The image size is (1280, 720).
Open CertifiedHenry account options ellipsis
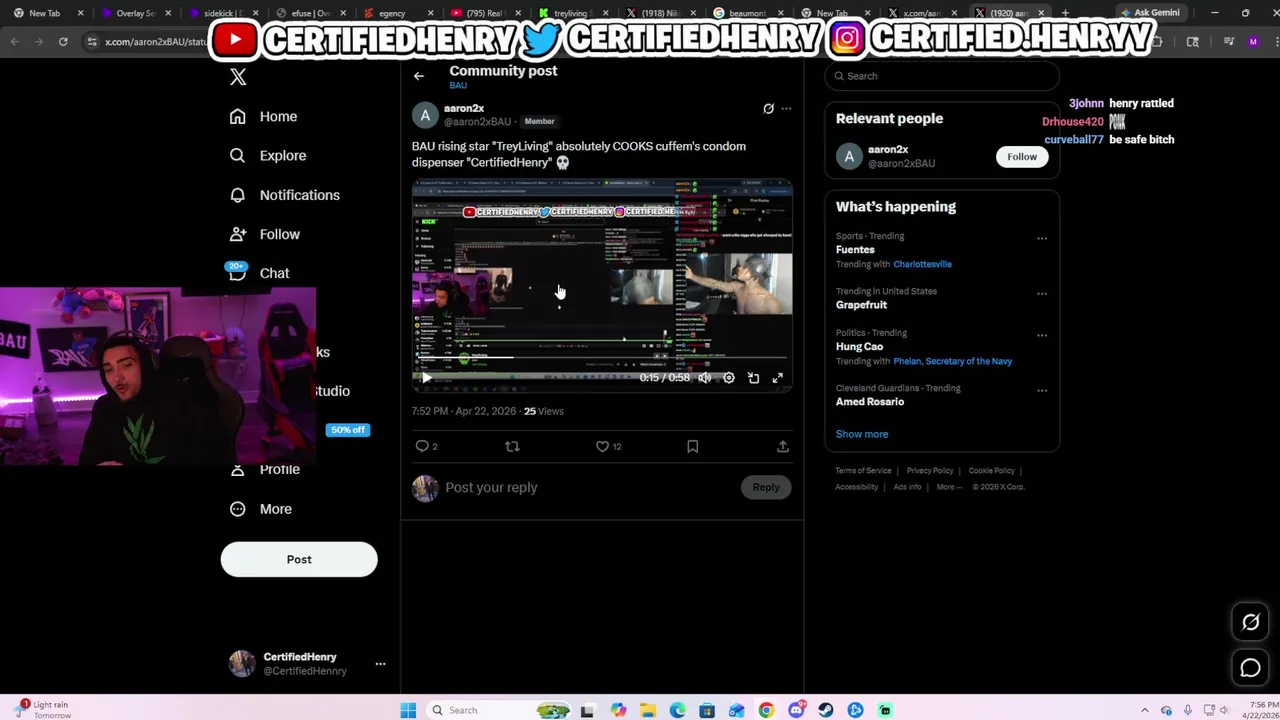click(380, 664)
